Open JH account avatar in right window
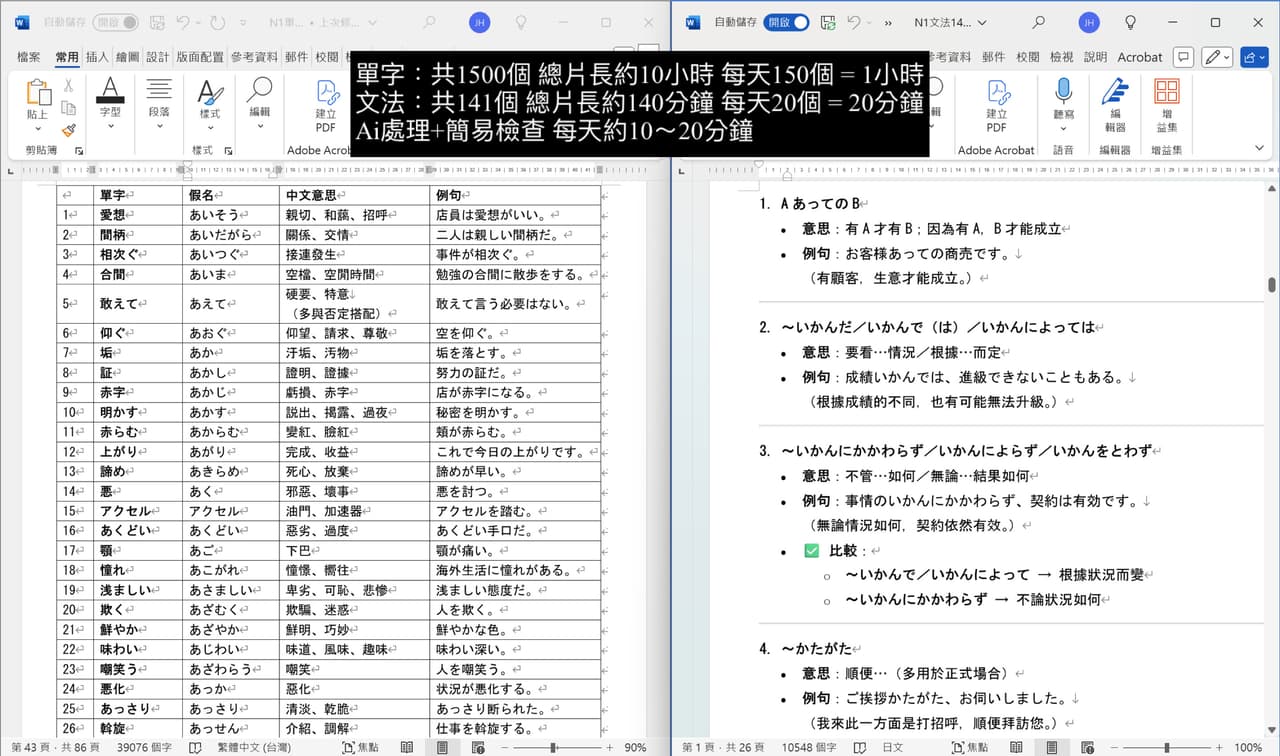Viewport: 1280px width, 756px height. click(x=1089, y=22)
